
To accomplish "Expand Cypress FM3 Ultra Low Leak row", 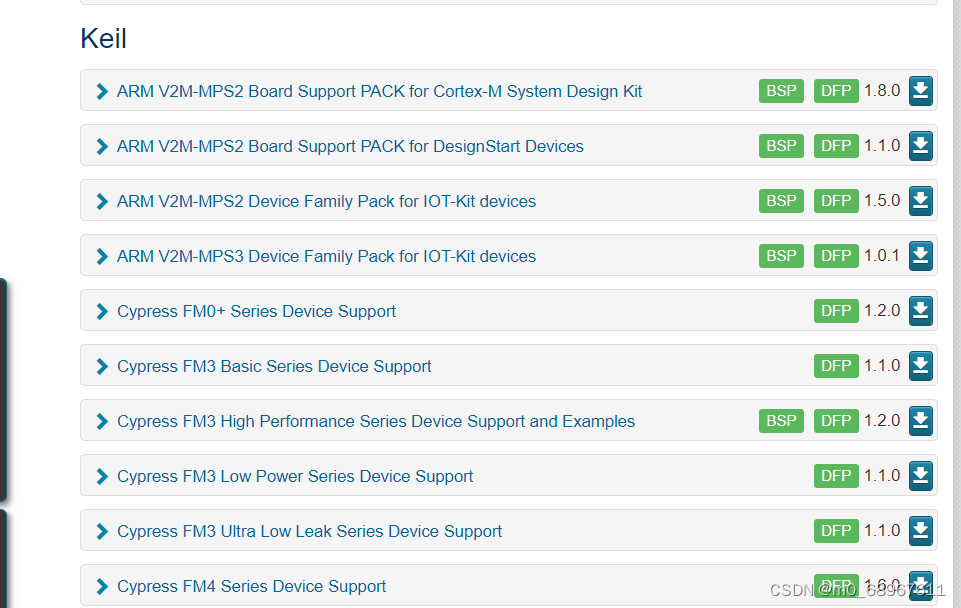I will 102,531.
